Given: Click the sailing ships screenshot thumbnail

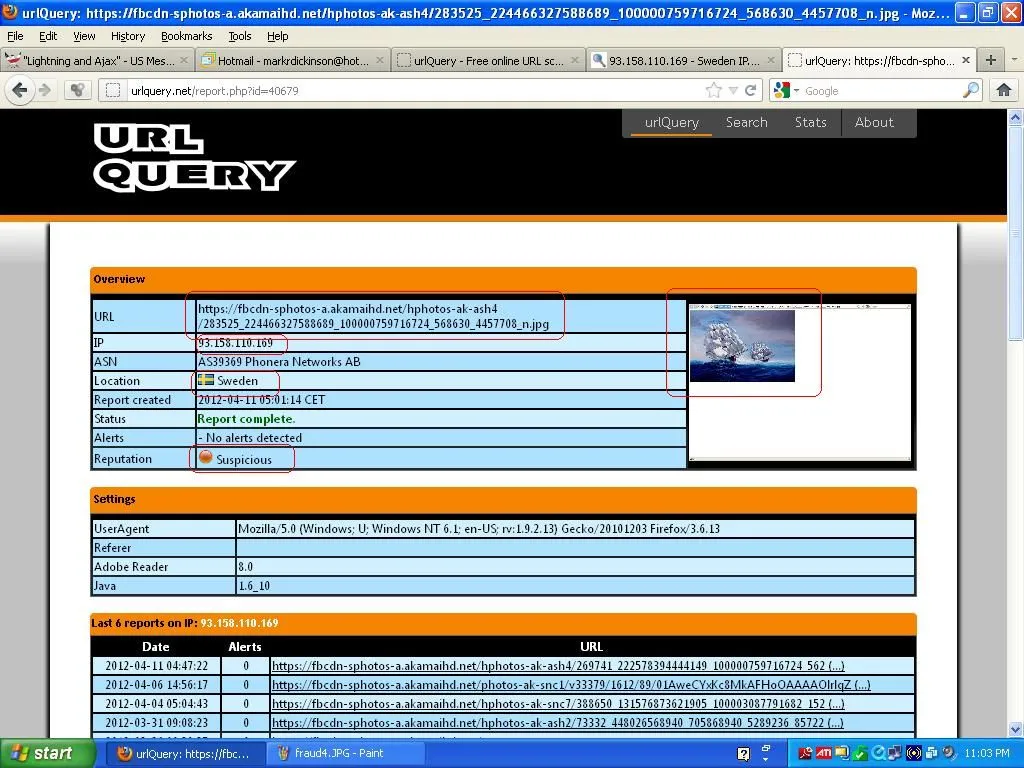Looking at the screenshot, I should coord(742,345).
